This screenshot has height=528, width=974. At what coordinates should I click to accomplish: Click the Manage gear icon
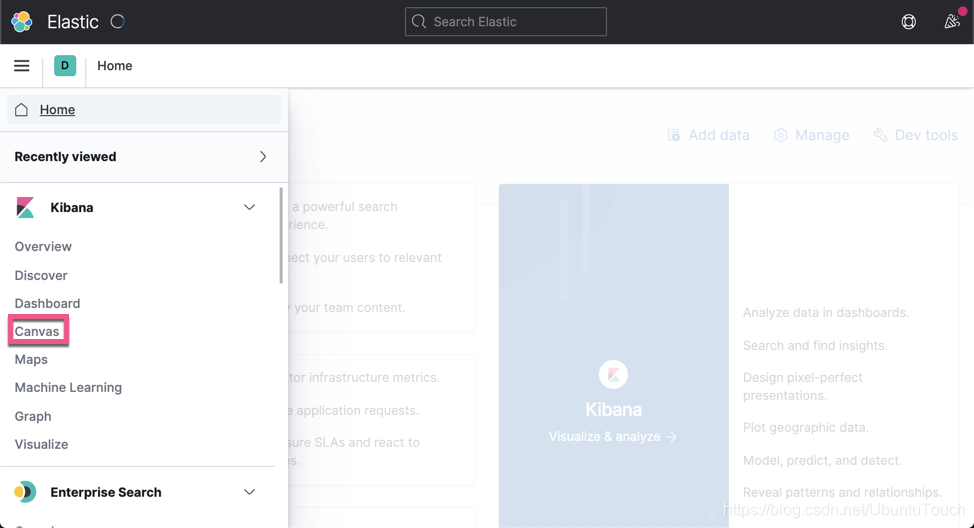pos(780,135)
